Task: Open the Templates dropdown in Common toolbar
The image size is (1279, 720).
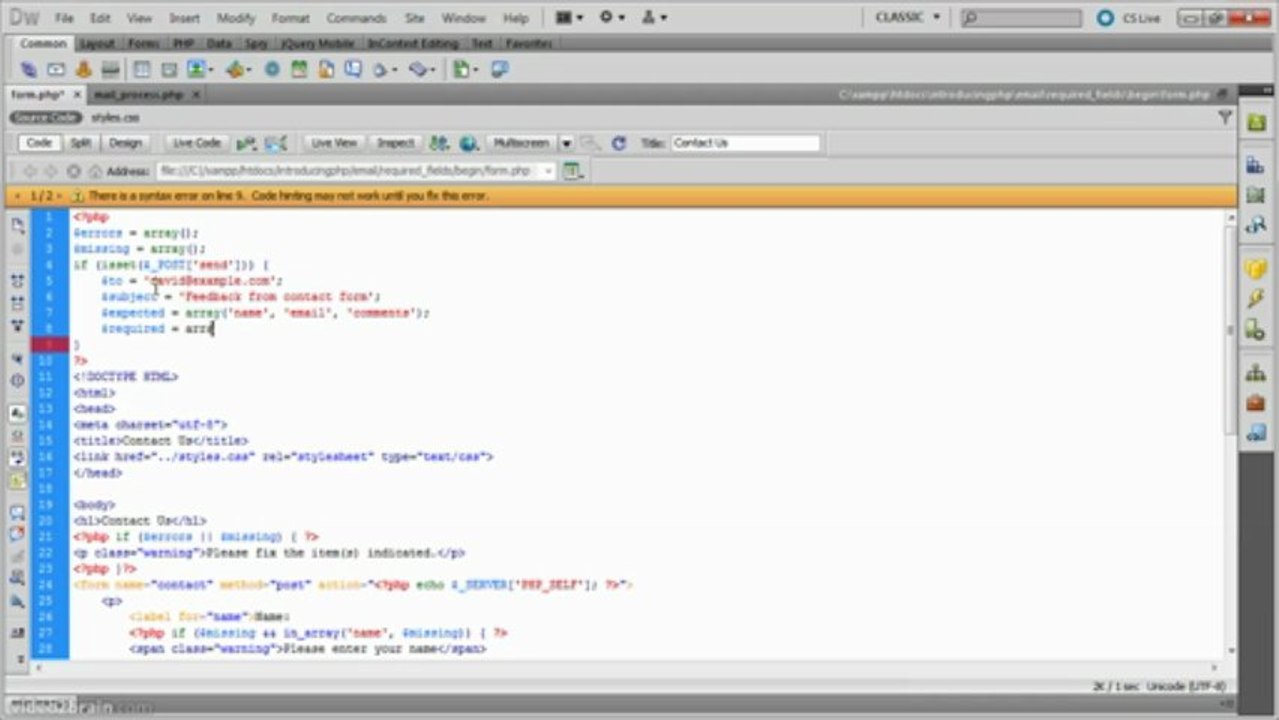Action: click(x=466, y=70)
